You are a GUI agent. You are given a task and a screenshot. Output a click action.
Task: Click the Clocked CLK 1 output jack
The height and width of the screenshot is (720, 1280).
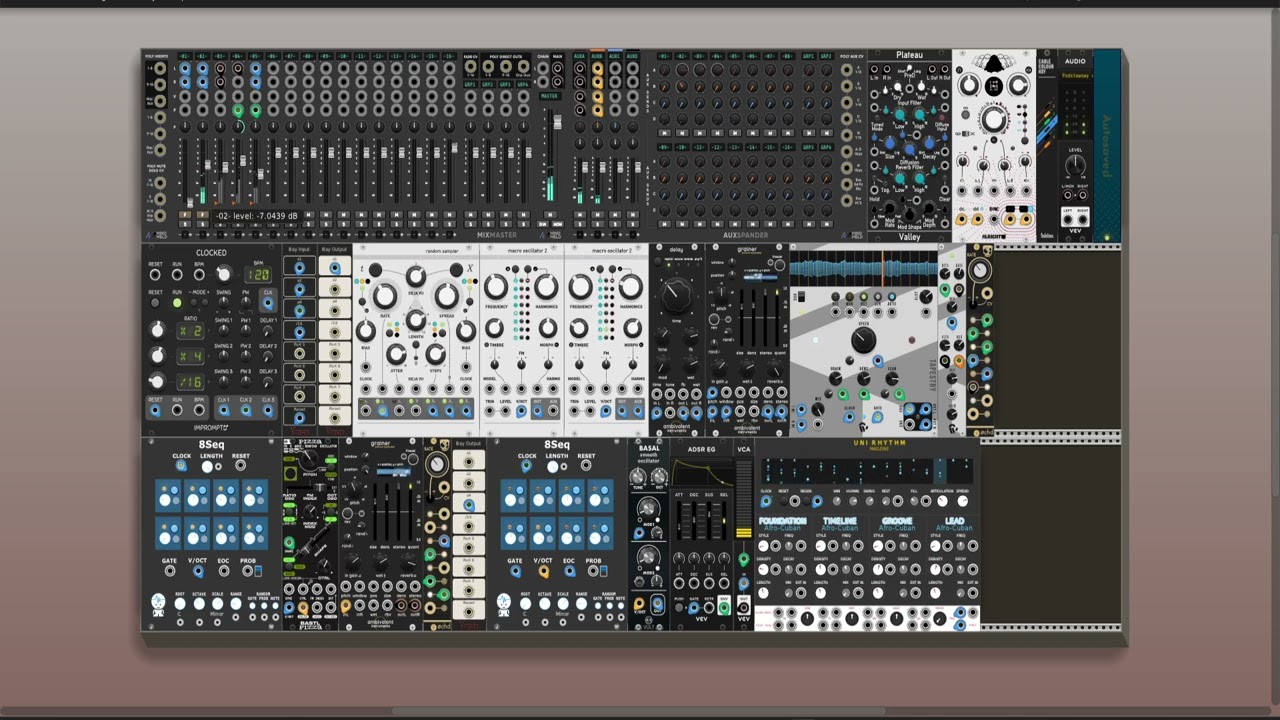[223, 410]
